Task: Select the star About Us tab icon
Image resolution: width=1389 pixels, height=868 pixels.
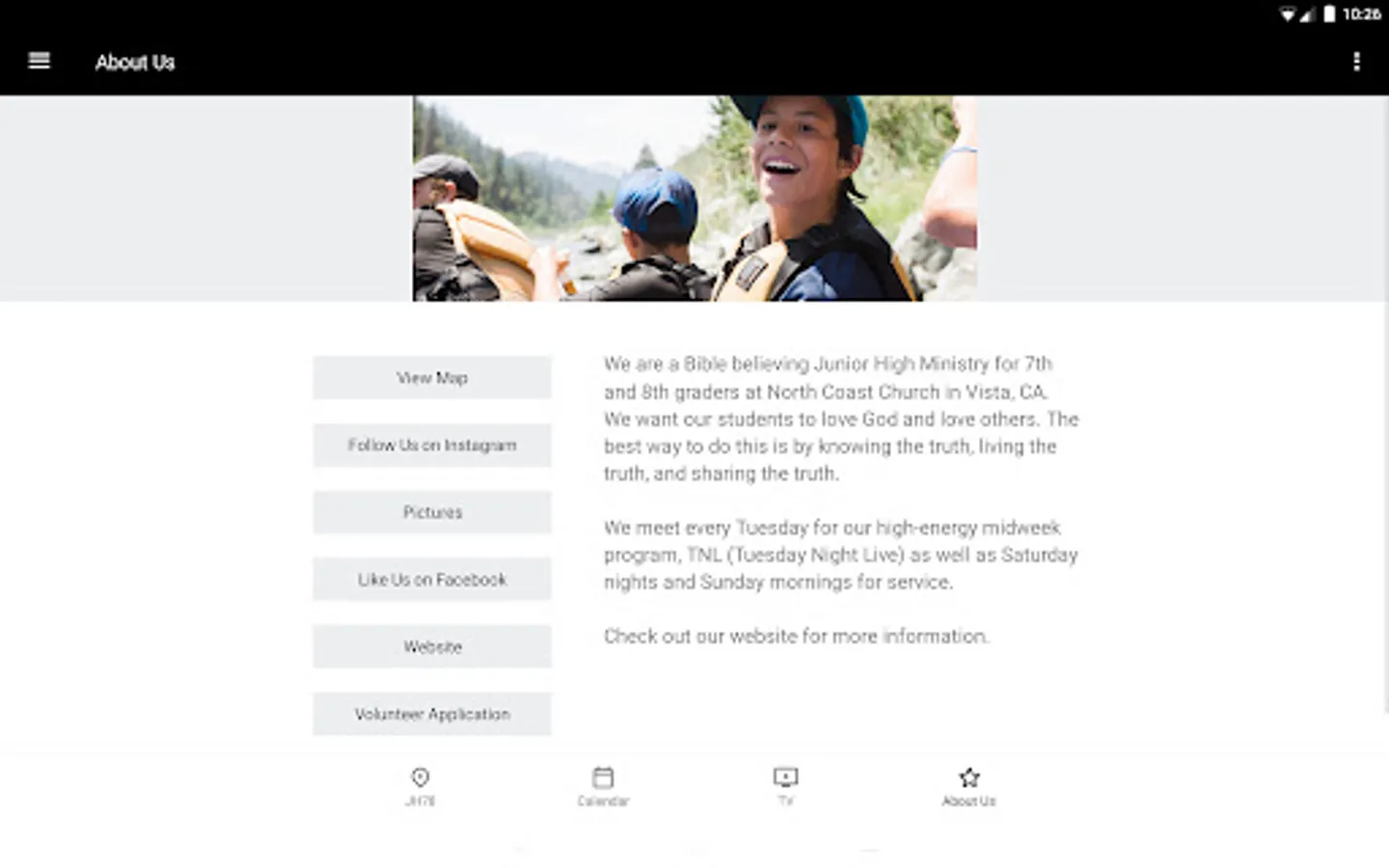Action: 969,777
